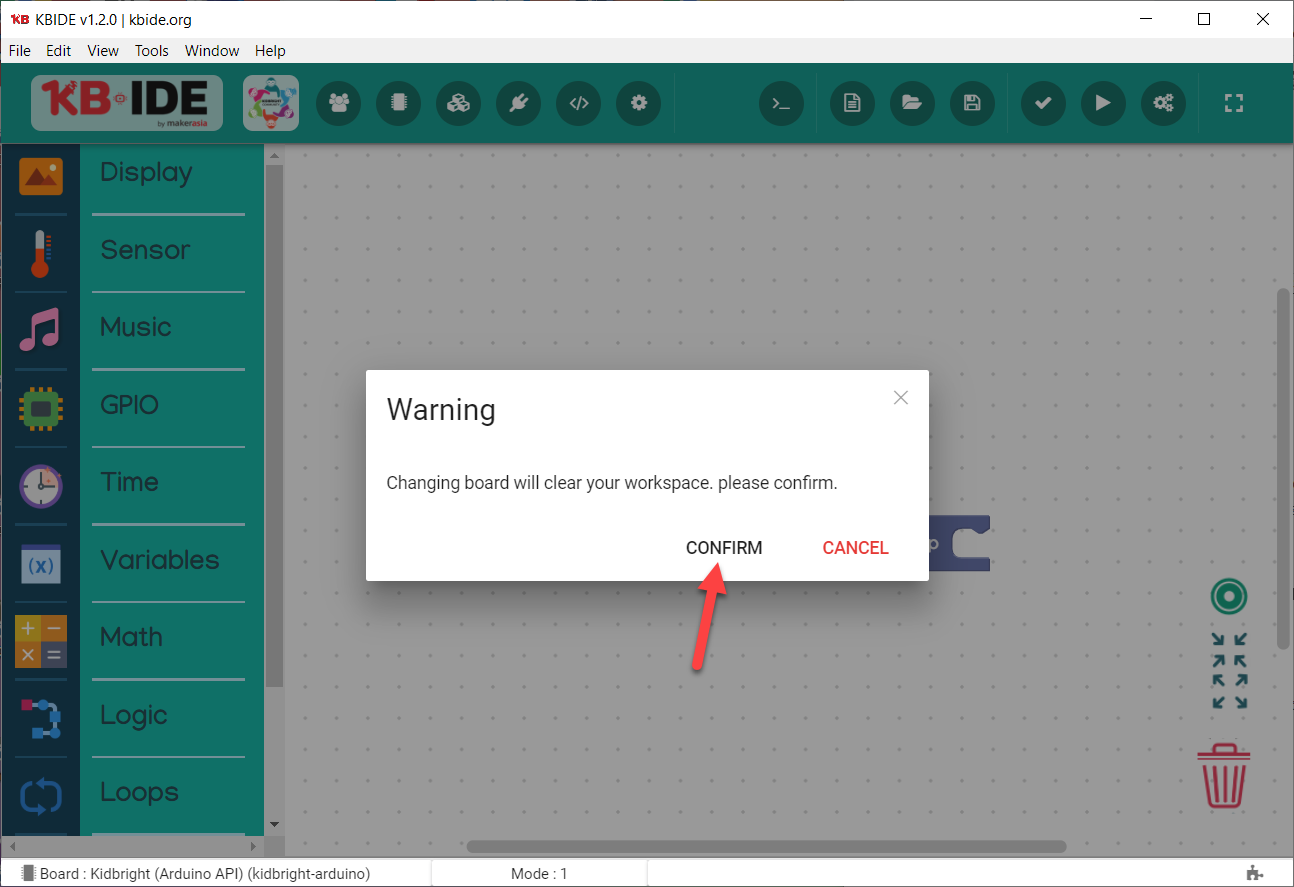Click the save floppy disk icon
1294x887 pixels.
(x=971, y=103)
